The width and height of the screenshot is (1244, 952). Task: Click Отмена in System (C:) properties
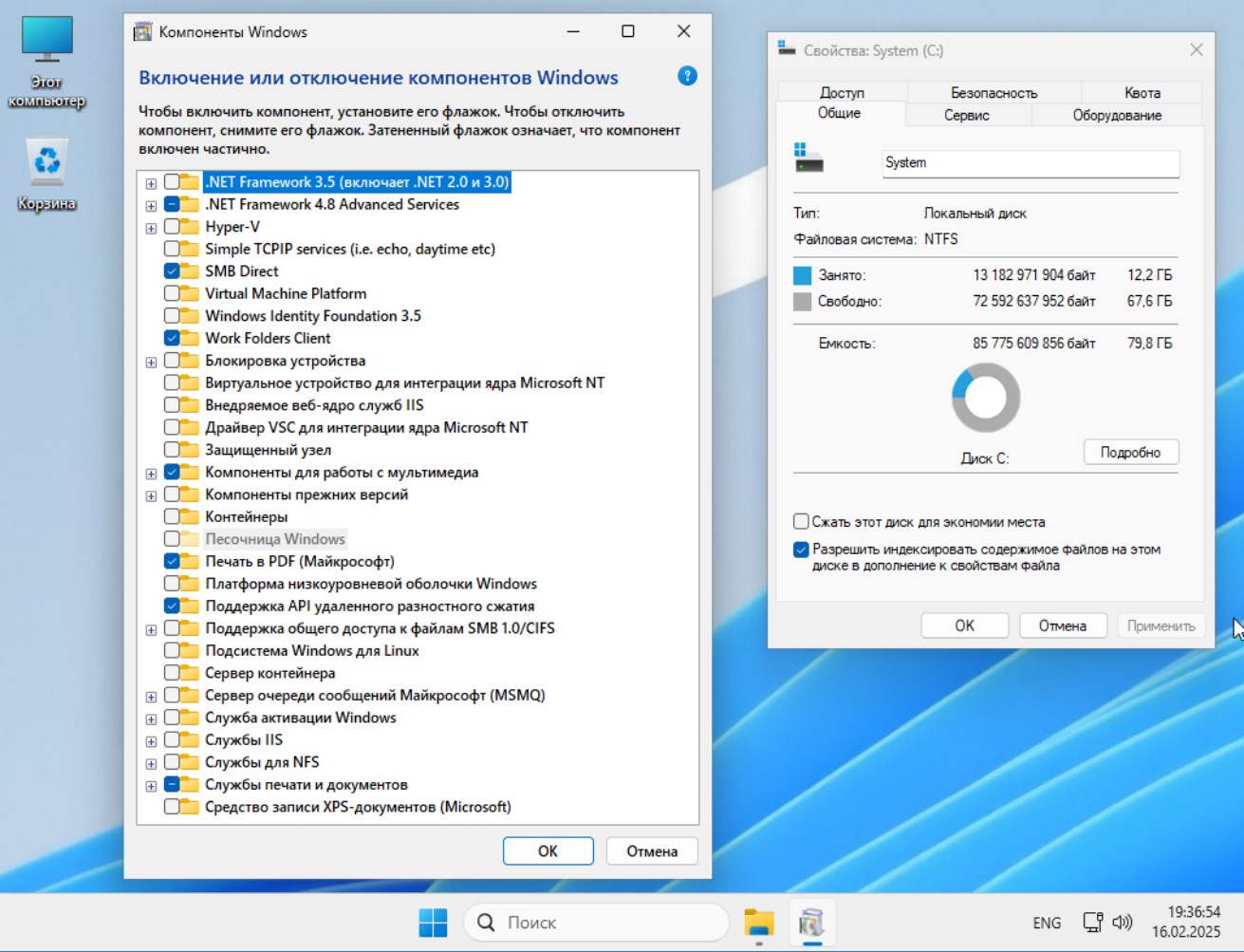pos(1062,625)
